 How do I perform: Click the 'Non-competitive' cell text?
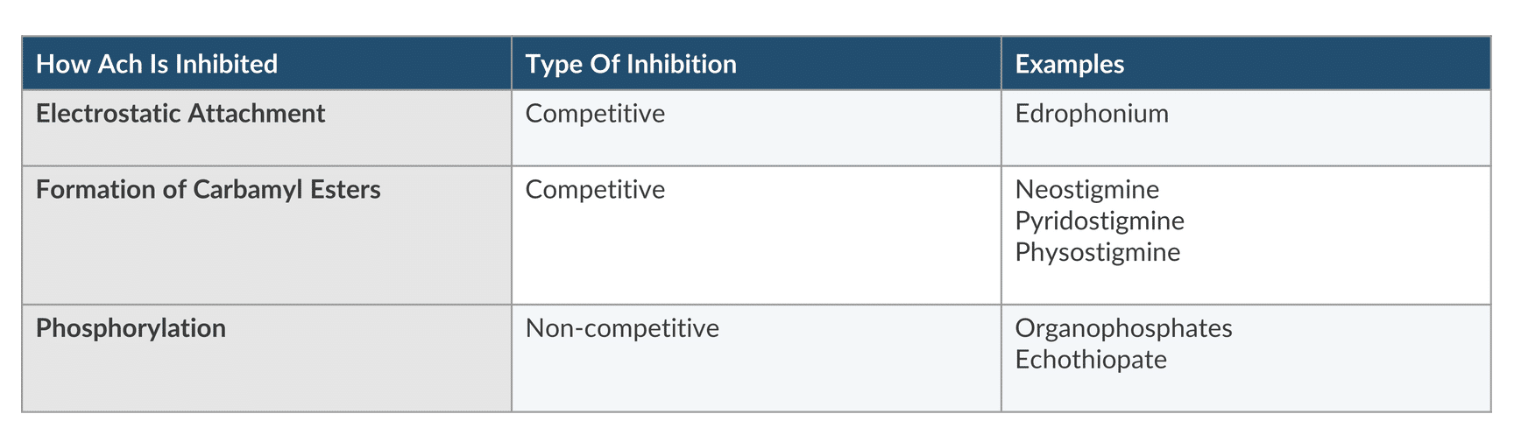point(622,329)
